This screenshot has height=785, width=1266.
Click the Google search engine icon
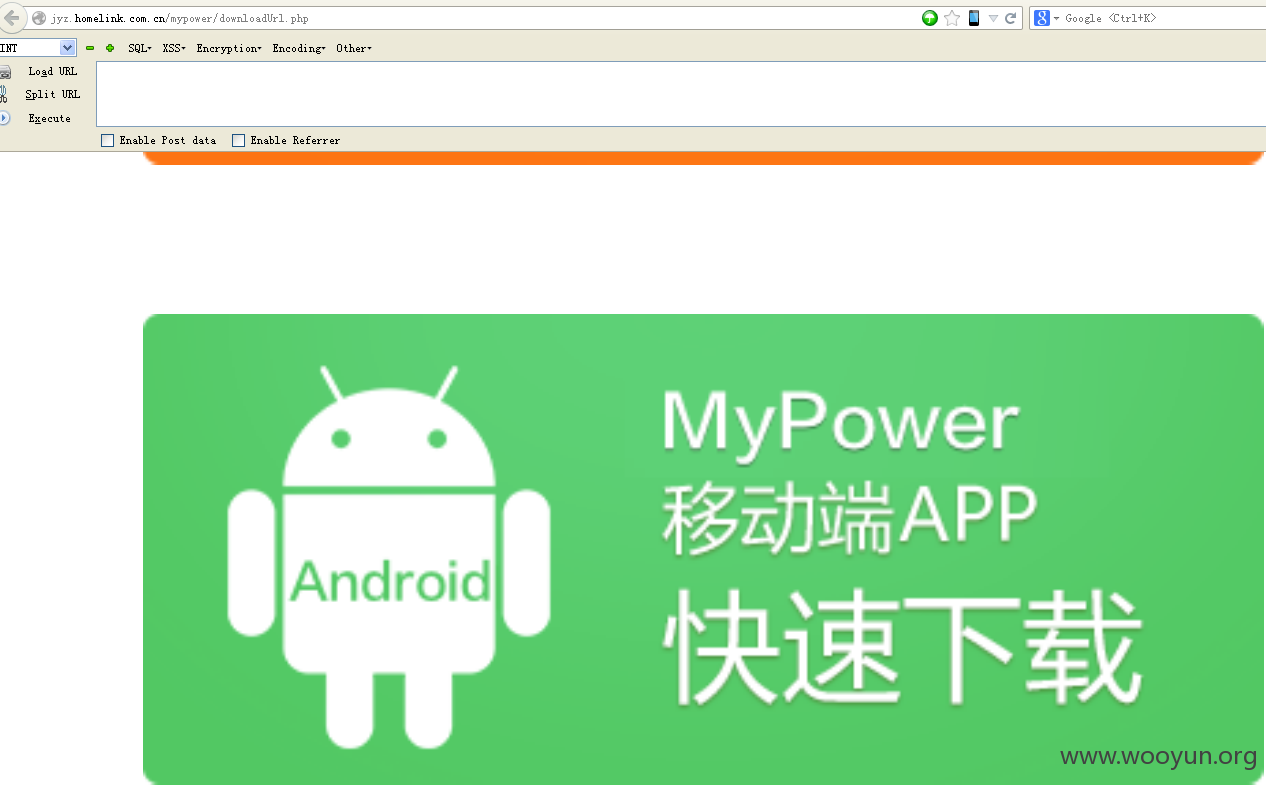click(x=1041, y=18)
